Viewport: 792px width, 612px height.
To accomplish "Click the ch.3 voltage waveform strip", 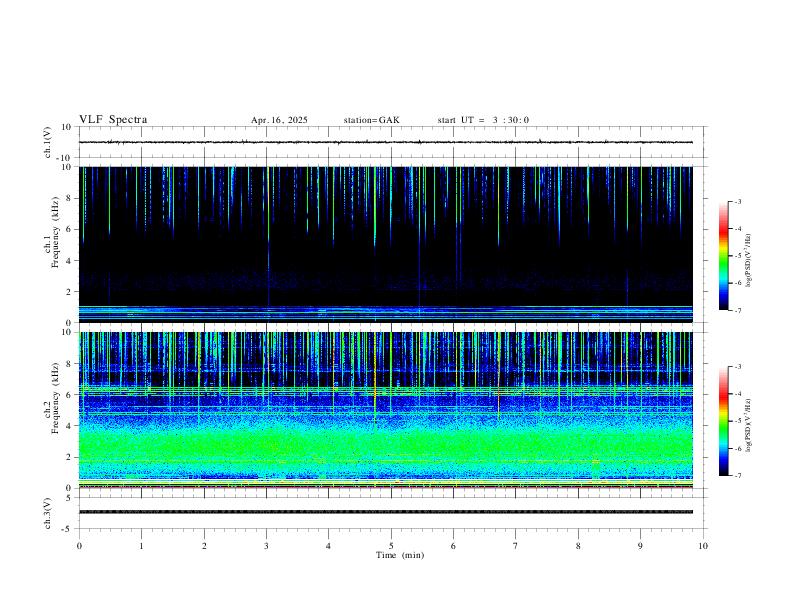I will tap(386, 512).
